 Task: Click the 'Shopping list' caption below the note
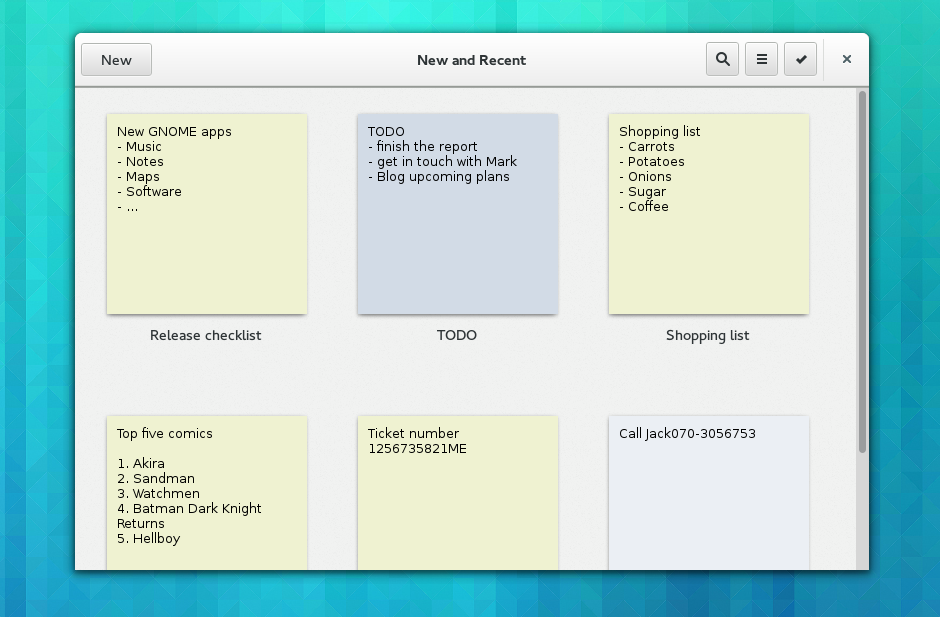coord(707,336)
